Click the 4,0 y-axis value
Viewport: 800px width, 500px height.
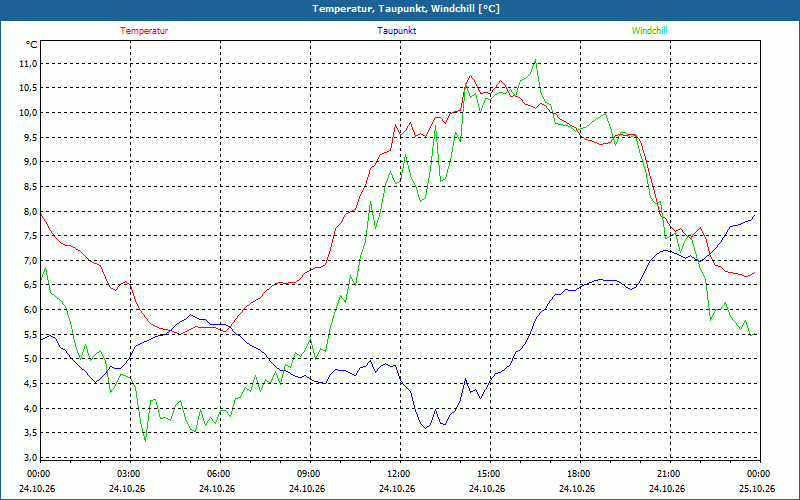pos(30,408)
